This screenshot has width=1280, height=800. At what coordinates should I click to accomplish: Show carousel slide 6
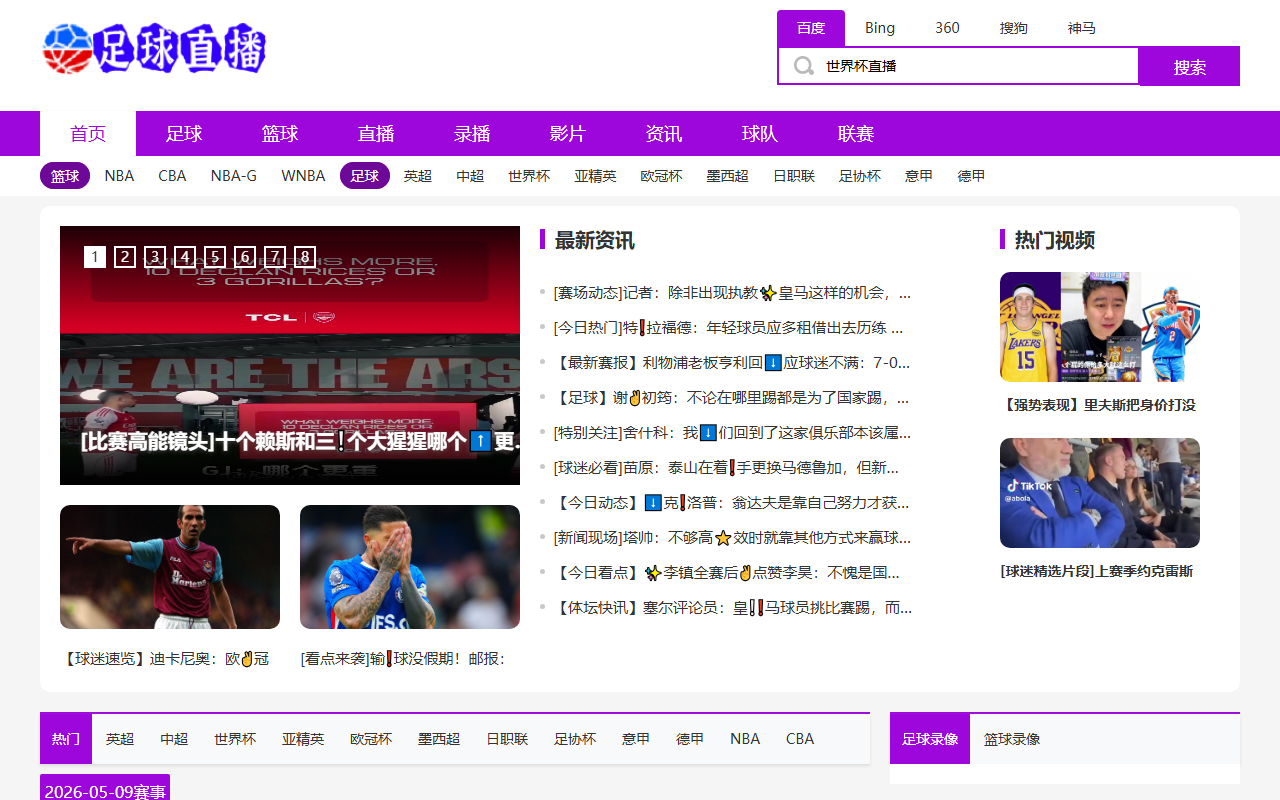(x=245, y=257)
